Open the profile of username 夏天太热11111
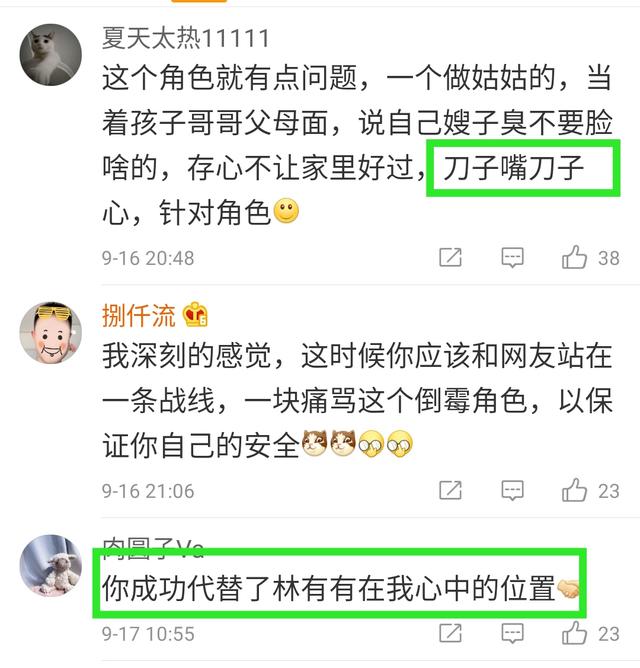 click(186, 38)
